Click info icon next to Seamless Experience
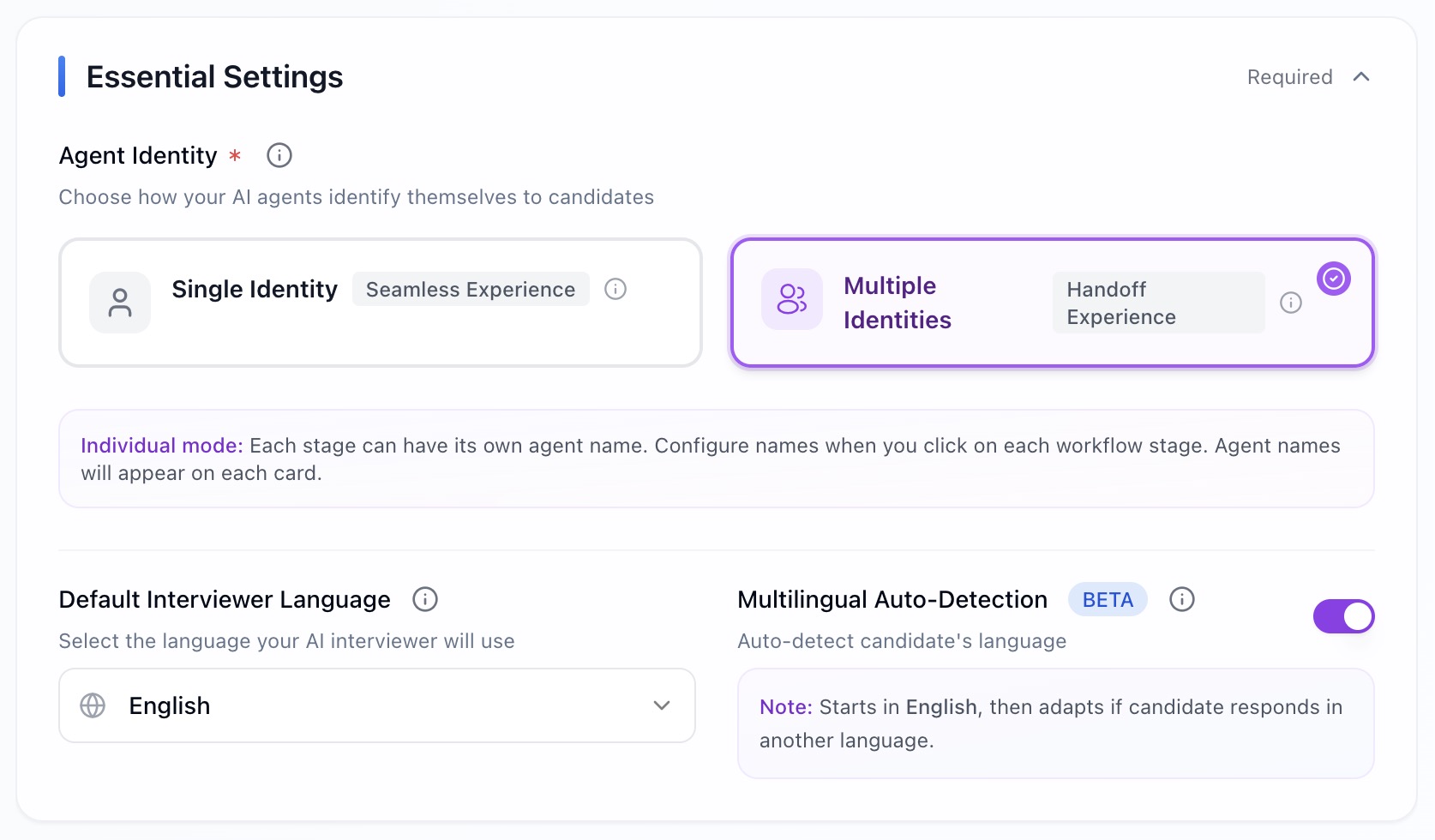 click(615, 289)
